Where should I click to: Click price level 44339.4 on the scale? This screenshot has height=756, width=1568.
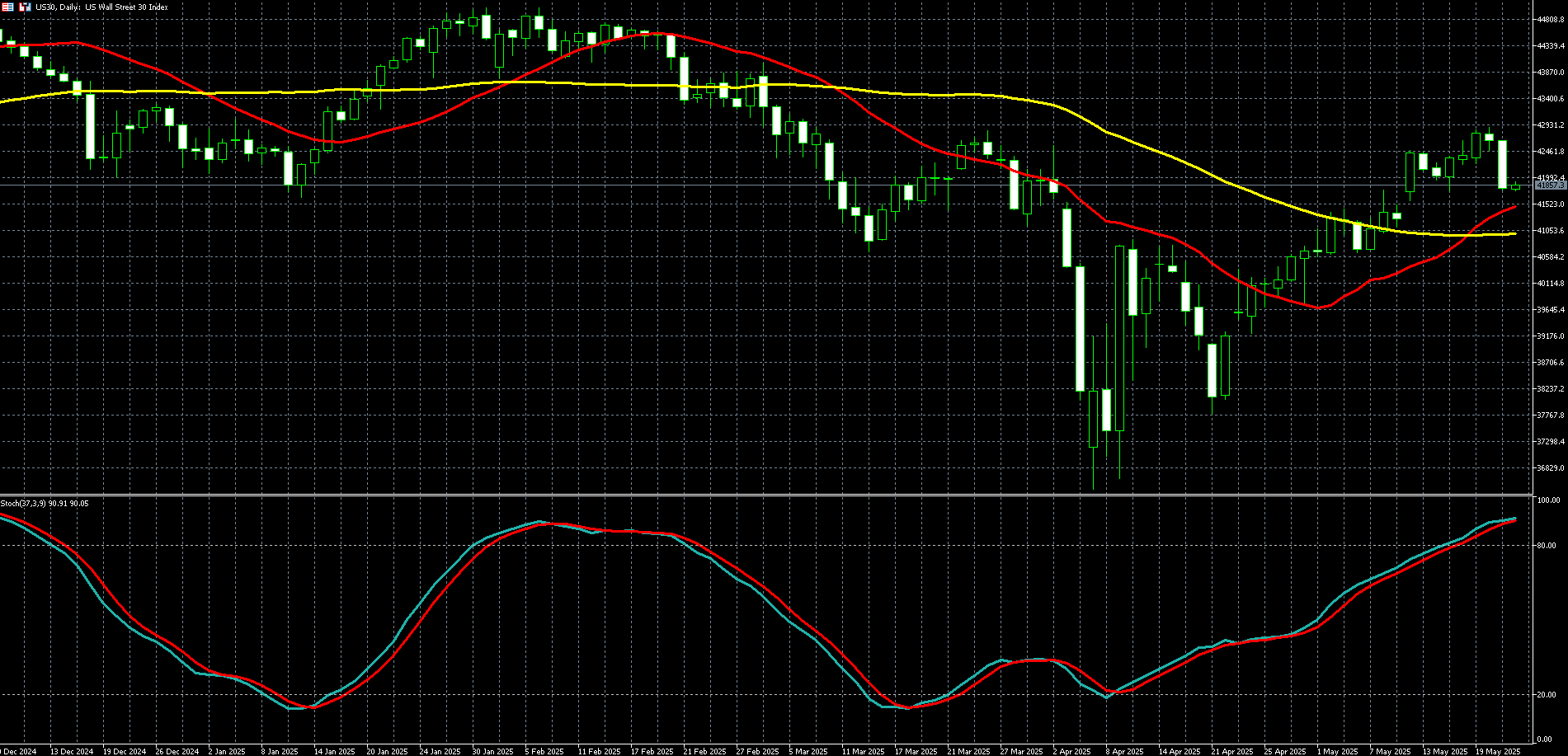[x=1551, y=46]
